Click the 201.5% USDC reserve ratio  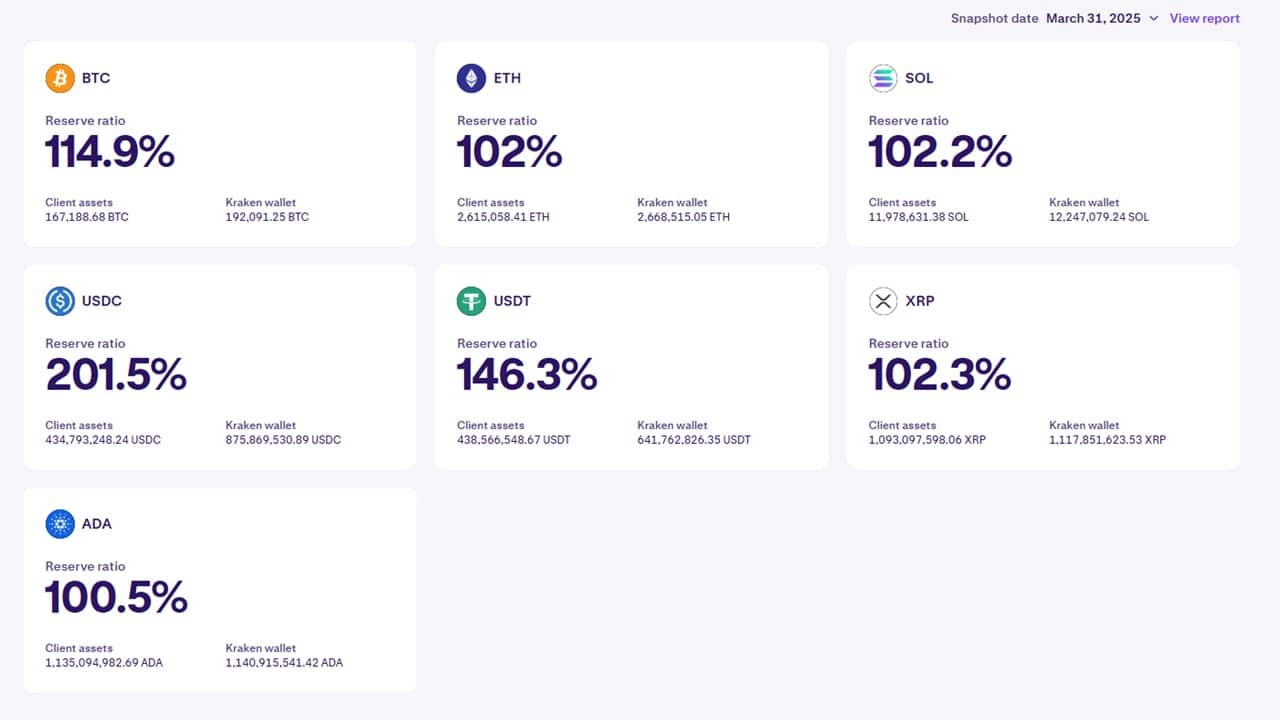click(x=116, y=375)
